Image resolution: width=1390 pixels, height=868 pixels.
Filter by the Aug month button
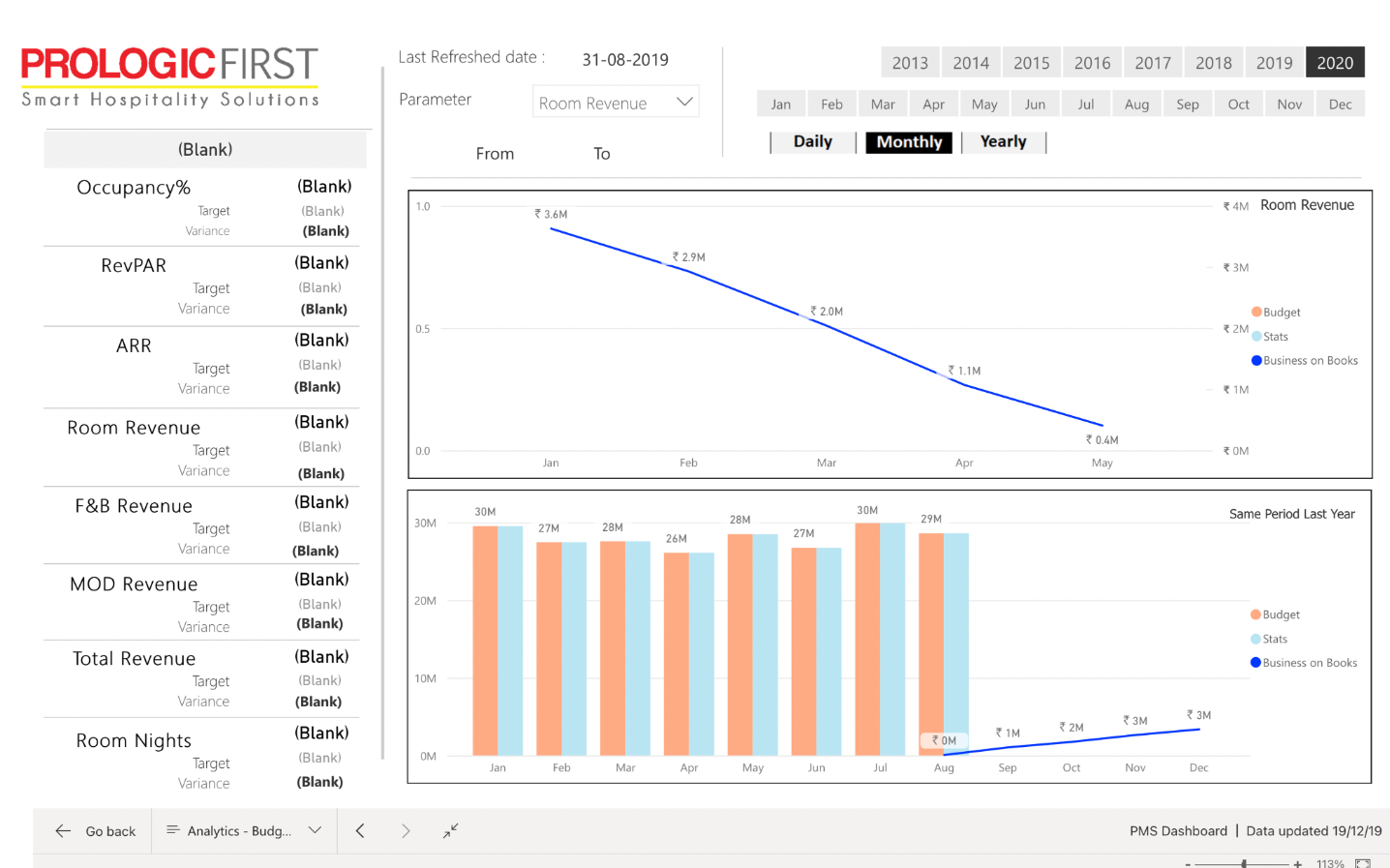tap(1136, 105)
